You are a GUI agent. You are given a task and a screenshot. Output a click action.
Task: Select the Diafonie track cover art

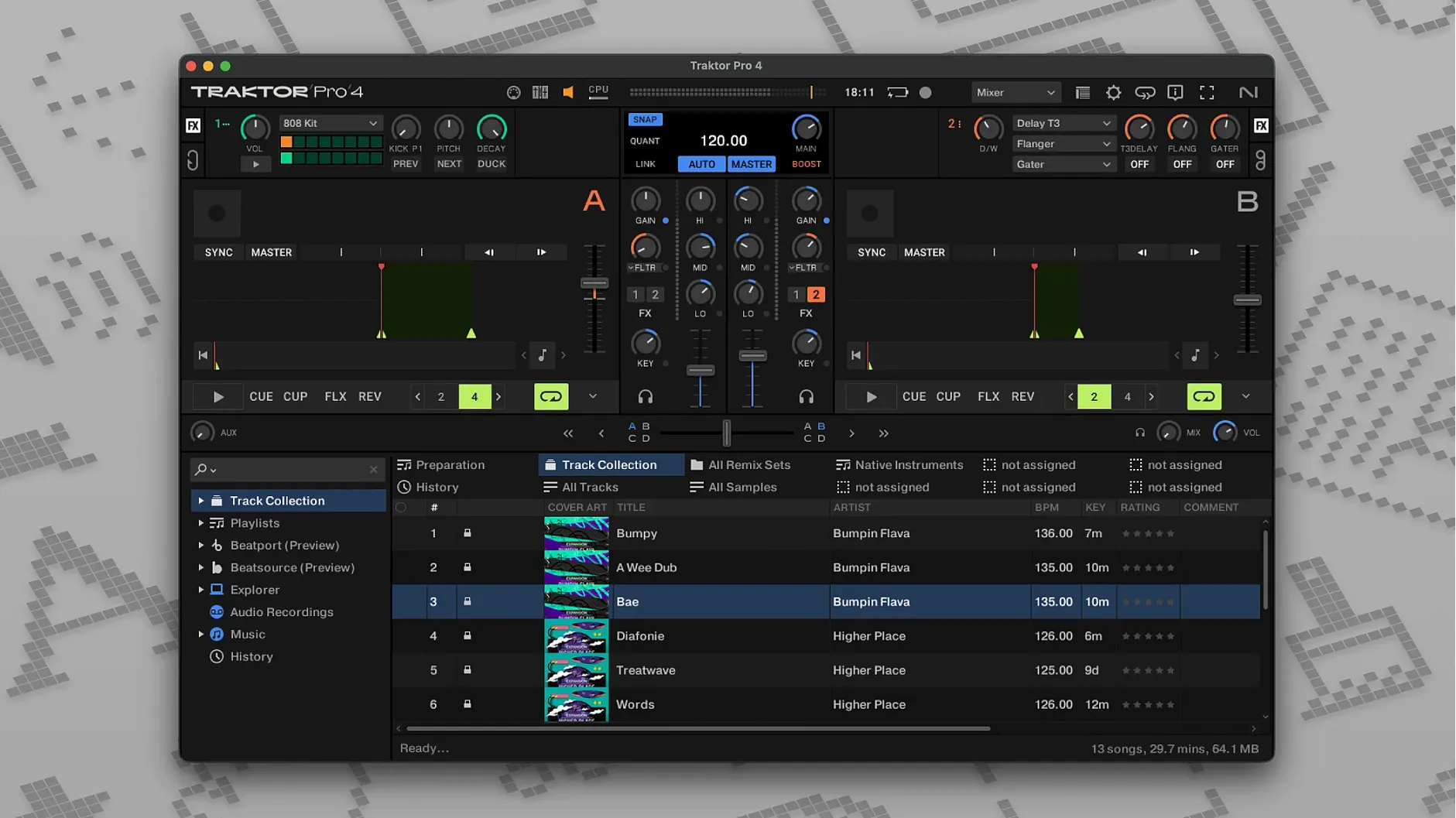pos(576,636)
